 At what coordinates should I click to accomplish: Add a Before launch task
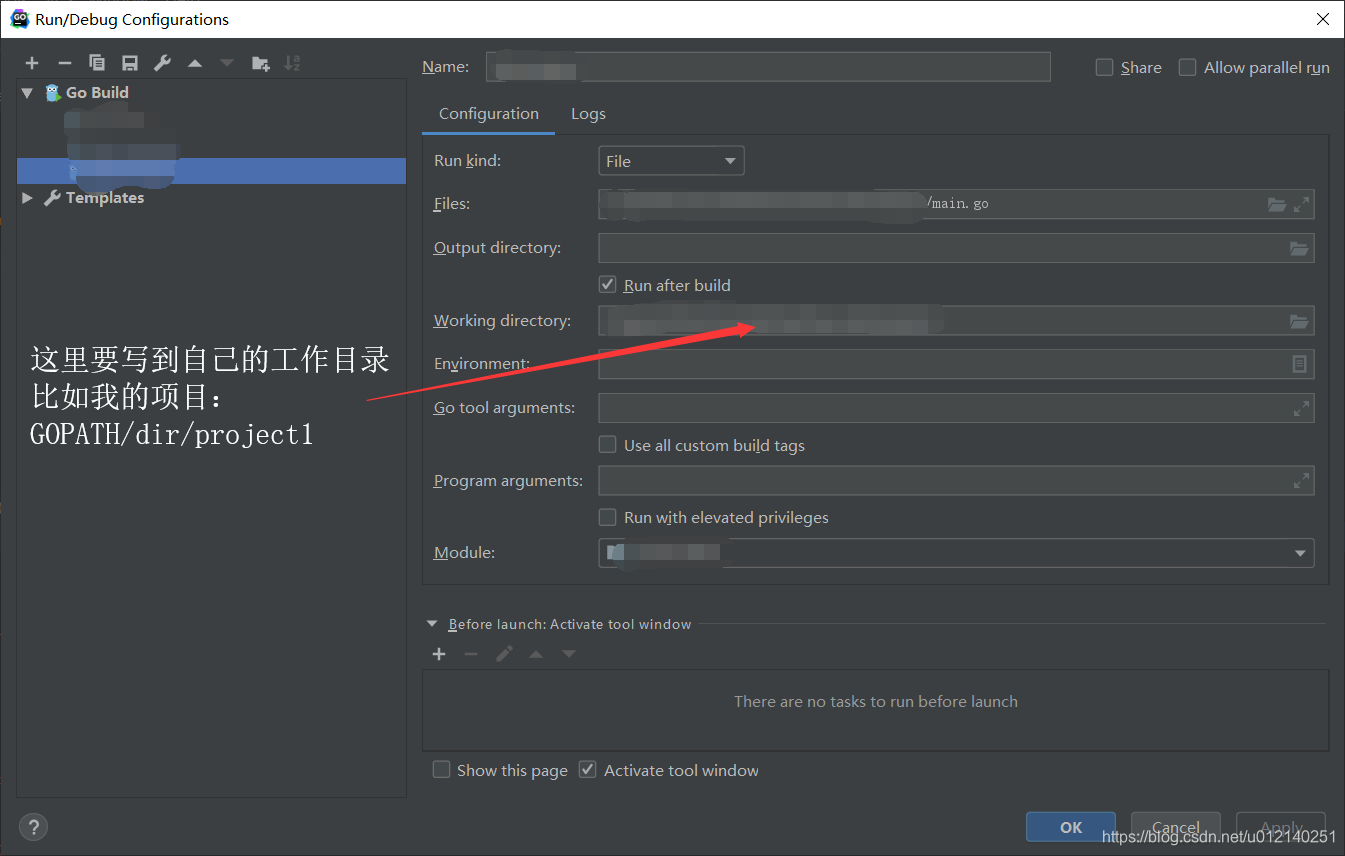coord(439,654)
